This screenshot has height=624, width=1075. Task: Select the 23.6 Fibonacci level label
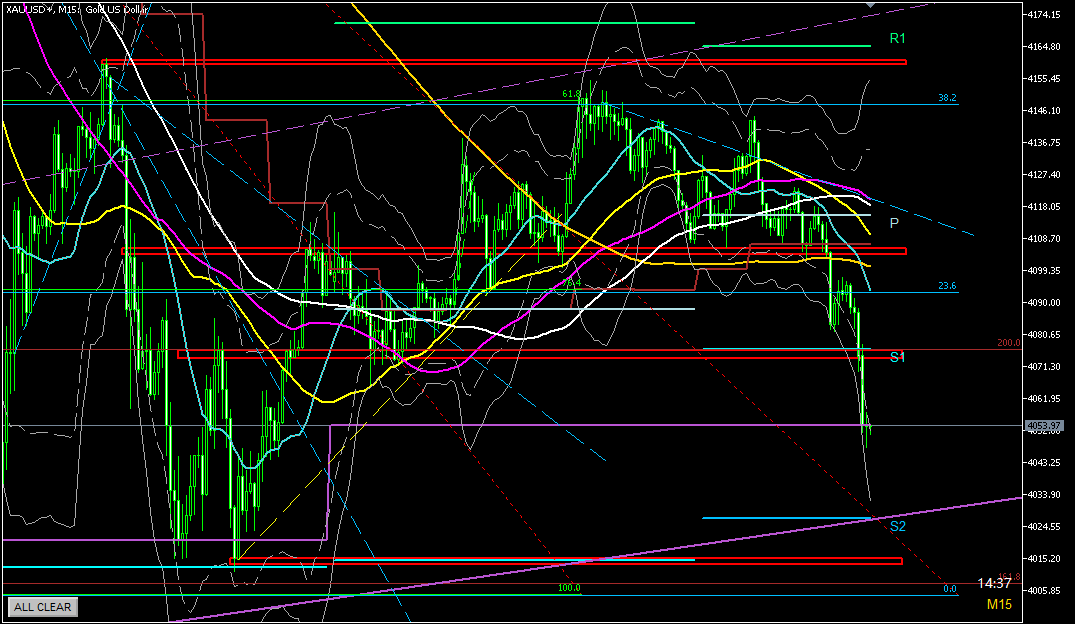click(947, 286)
